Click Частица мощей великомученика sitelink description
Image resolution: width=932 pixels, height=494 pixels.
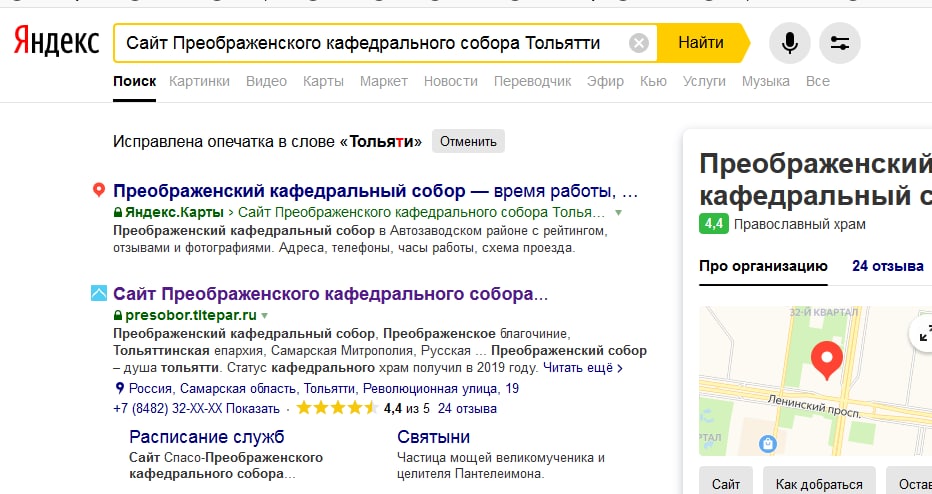click(x=500, y=465)
